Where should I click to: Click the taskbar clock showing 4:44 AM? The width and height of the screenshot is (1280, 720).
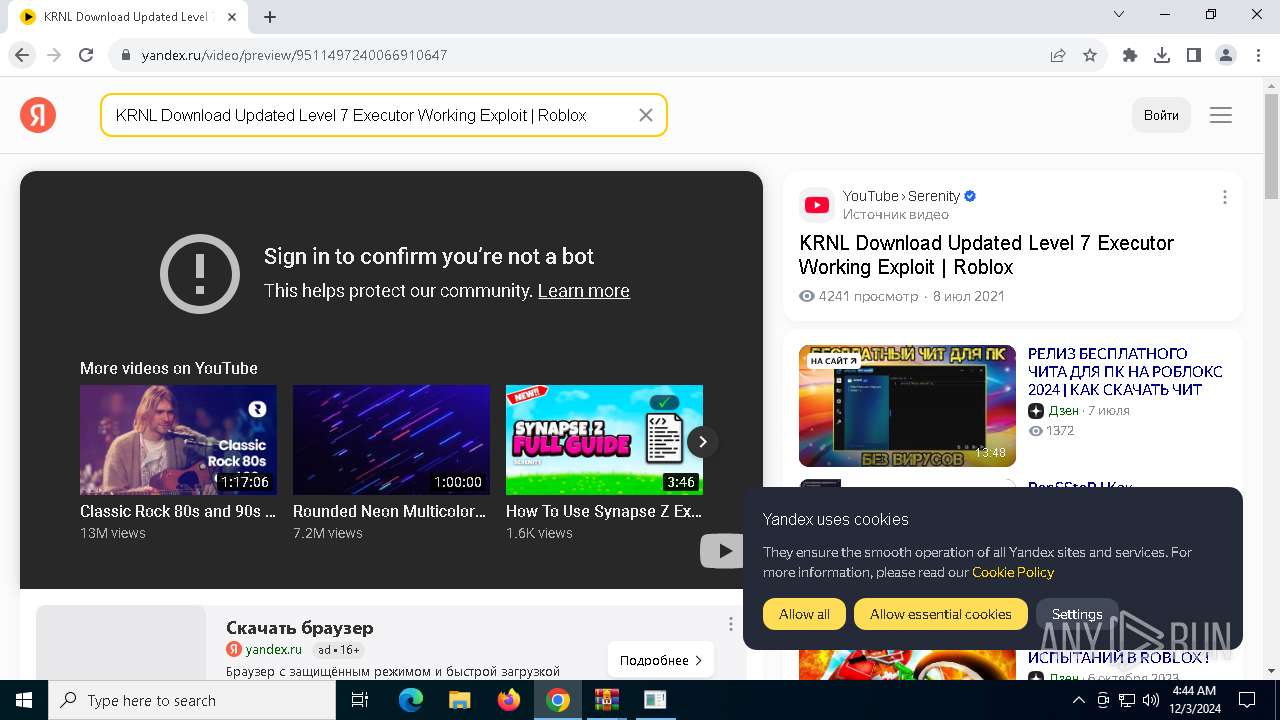tap(1193, 700)
